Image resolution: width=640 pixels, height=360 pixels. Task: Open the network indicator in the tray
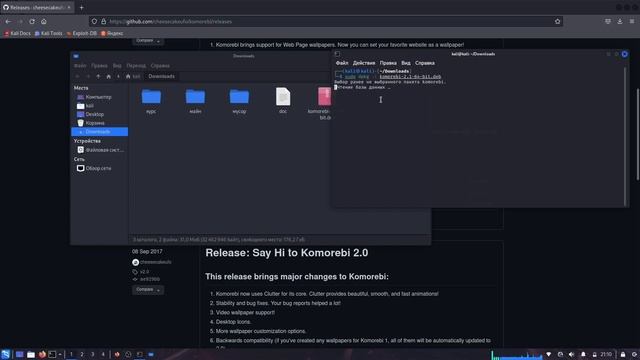(549, 354)
